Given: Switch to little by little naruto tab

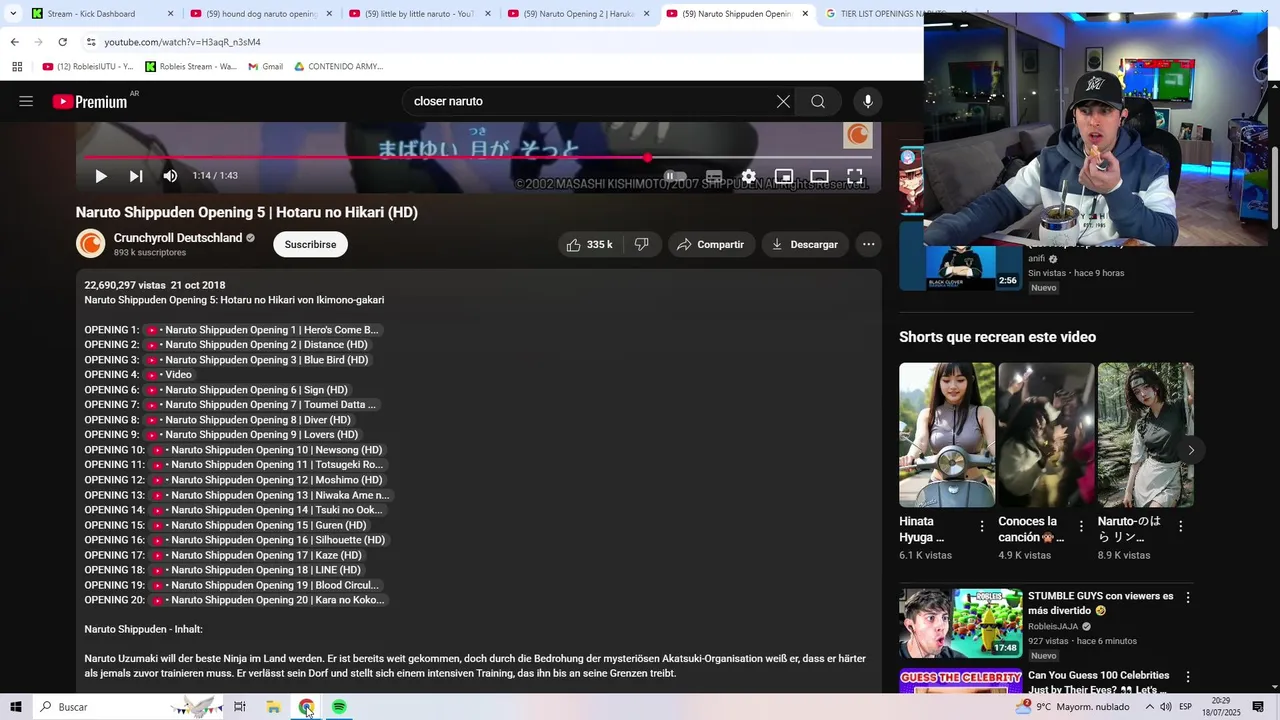Looking at the screenshot, I should click(x=420, y=14).
